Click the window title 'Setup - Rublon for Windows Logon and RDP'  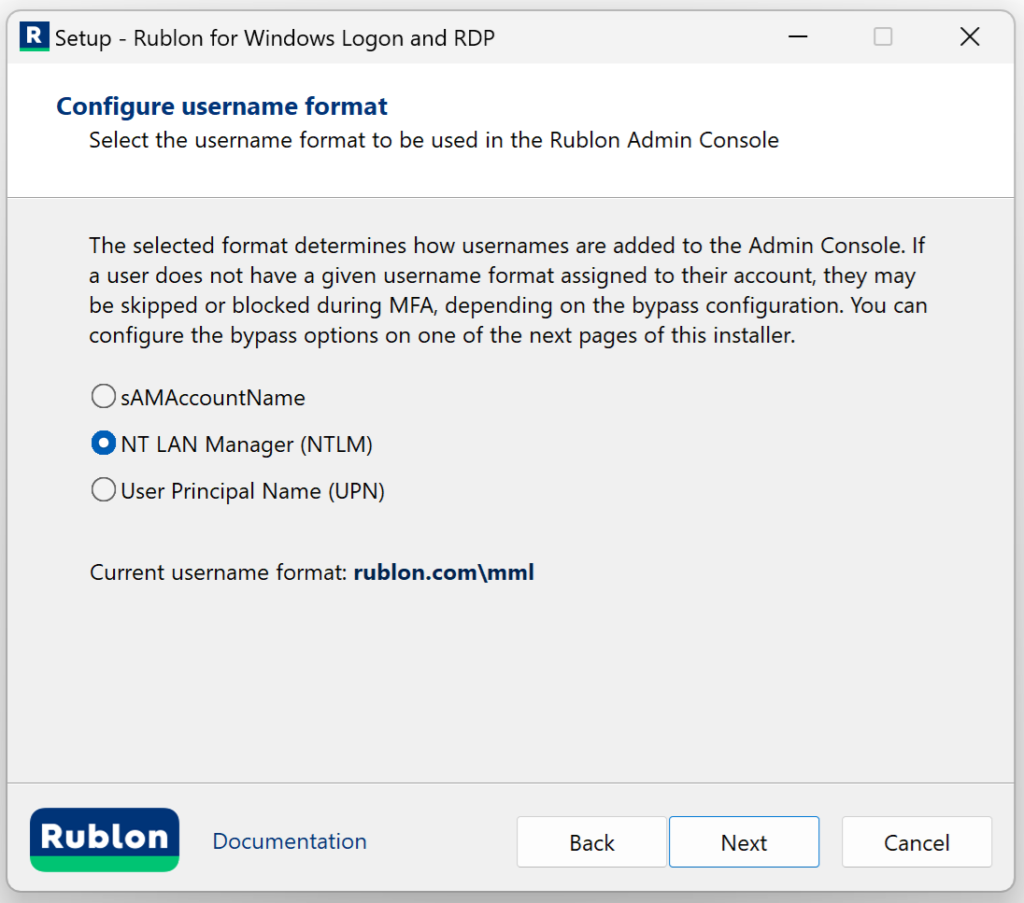[x=275, y=39]
